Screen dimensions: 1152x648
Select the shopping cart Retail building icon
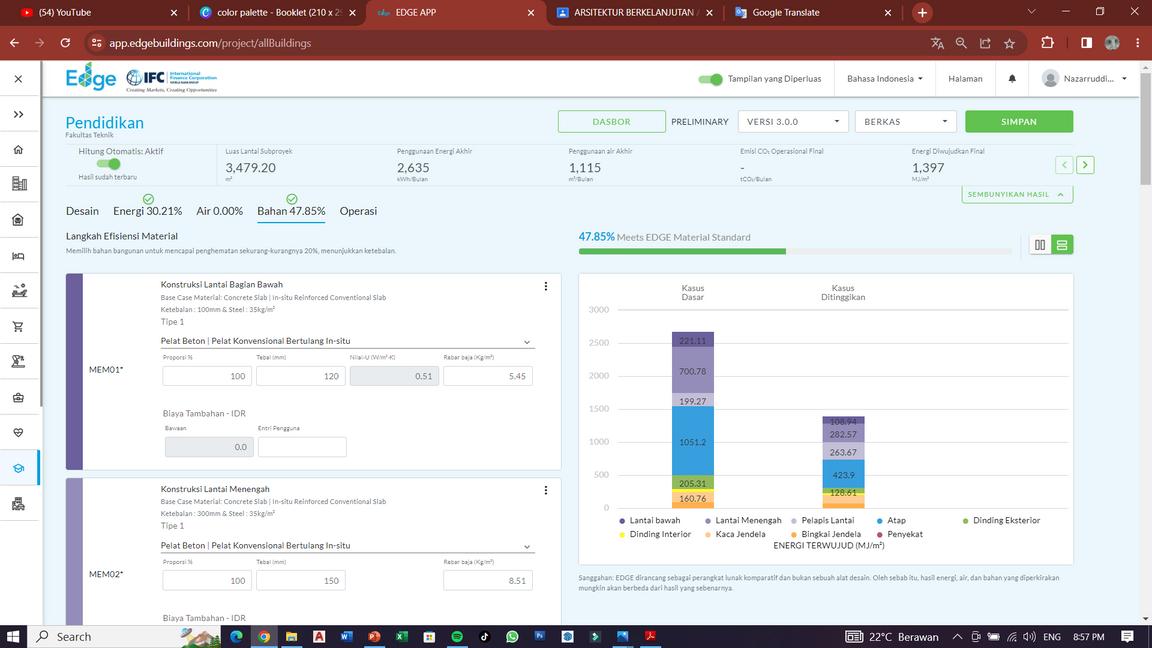18,327
